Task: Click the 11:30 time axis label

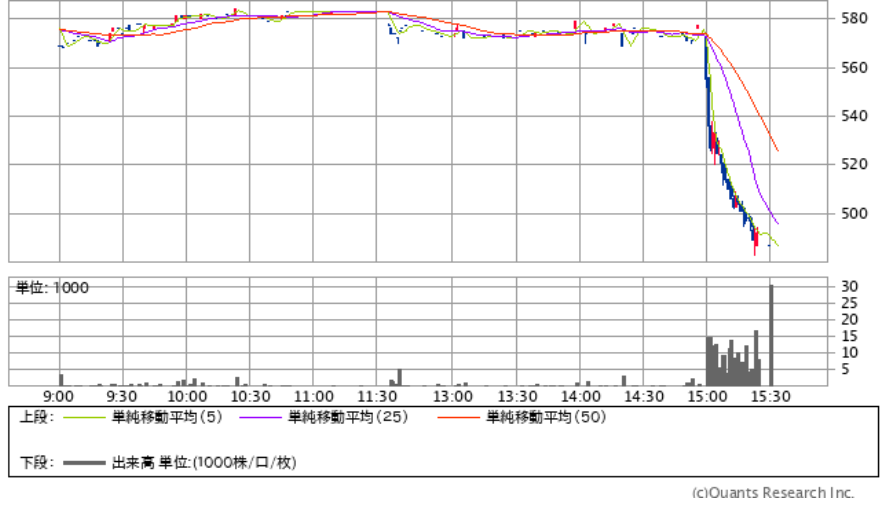Action: point(376,396)
